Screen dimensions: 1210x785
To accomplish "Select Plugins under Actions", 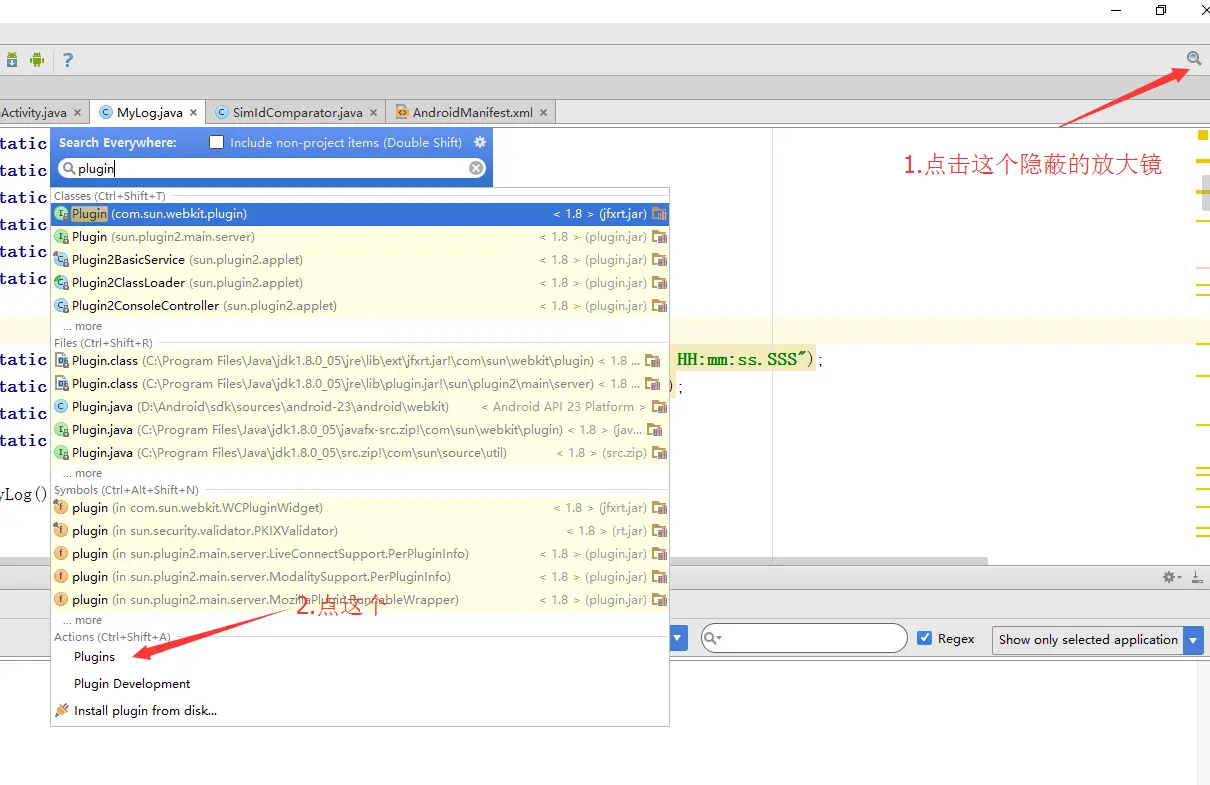I will (x=94, y=657).
